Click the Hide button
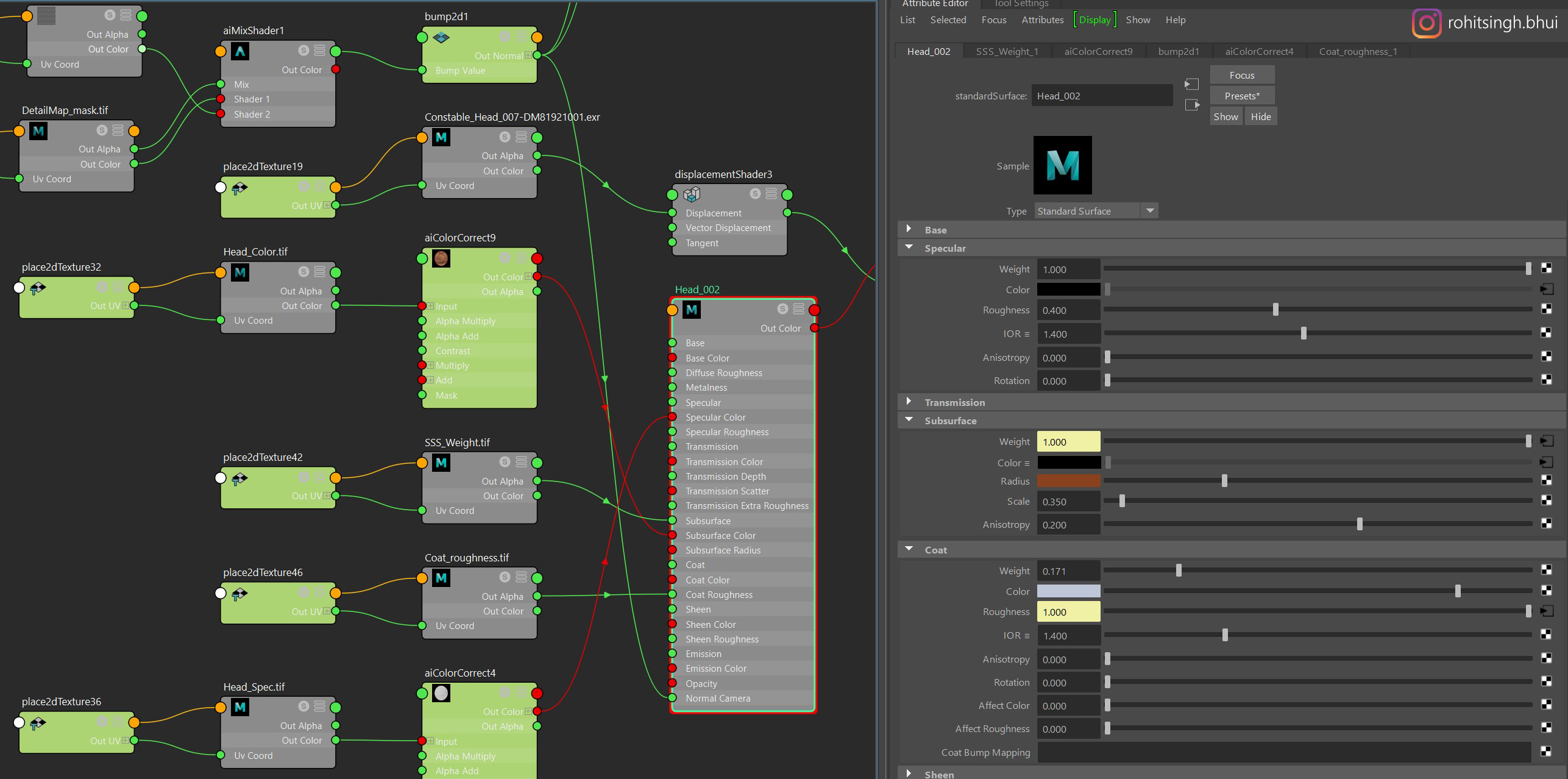 (x=1260, y=116)
